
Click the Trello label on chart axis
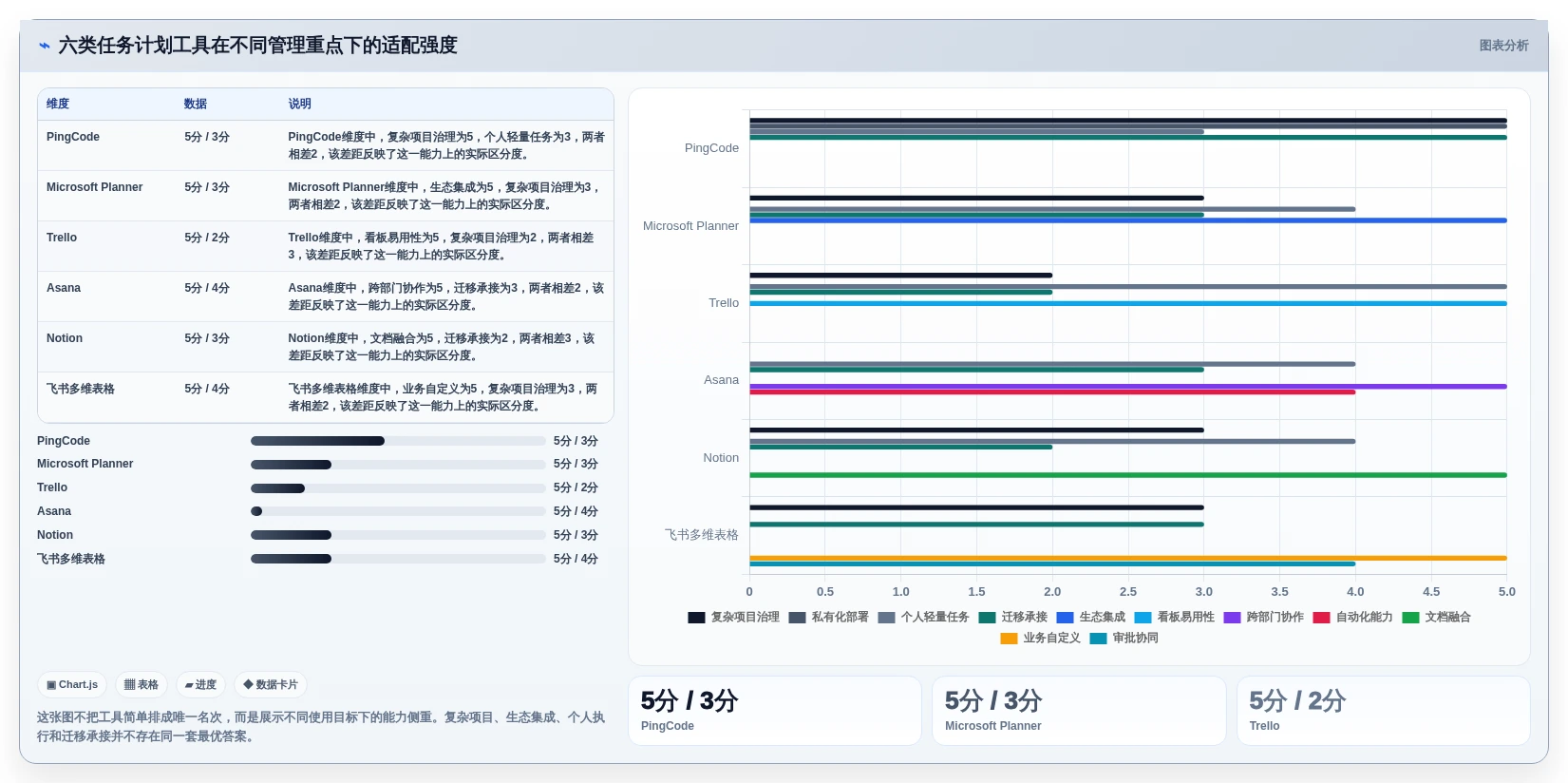click(724, 303)
